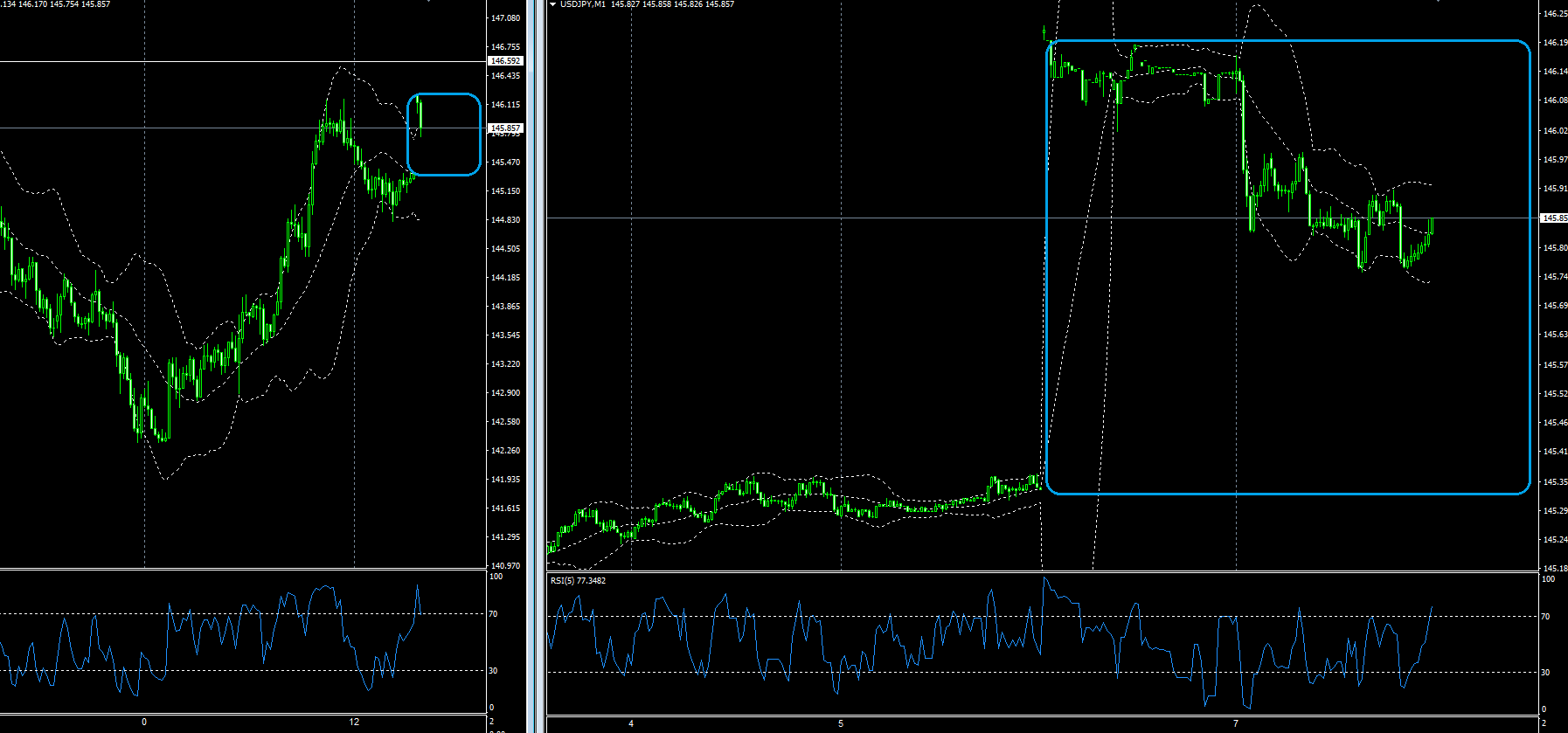Click the vertical splitter between the two charts
Viewport: 1568px width, 733px height.
coord(534,367)
